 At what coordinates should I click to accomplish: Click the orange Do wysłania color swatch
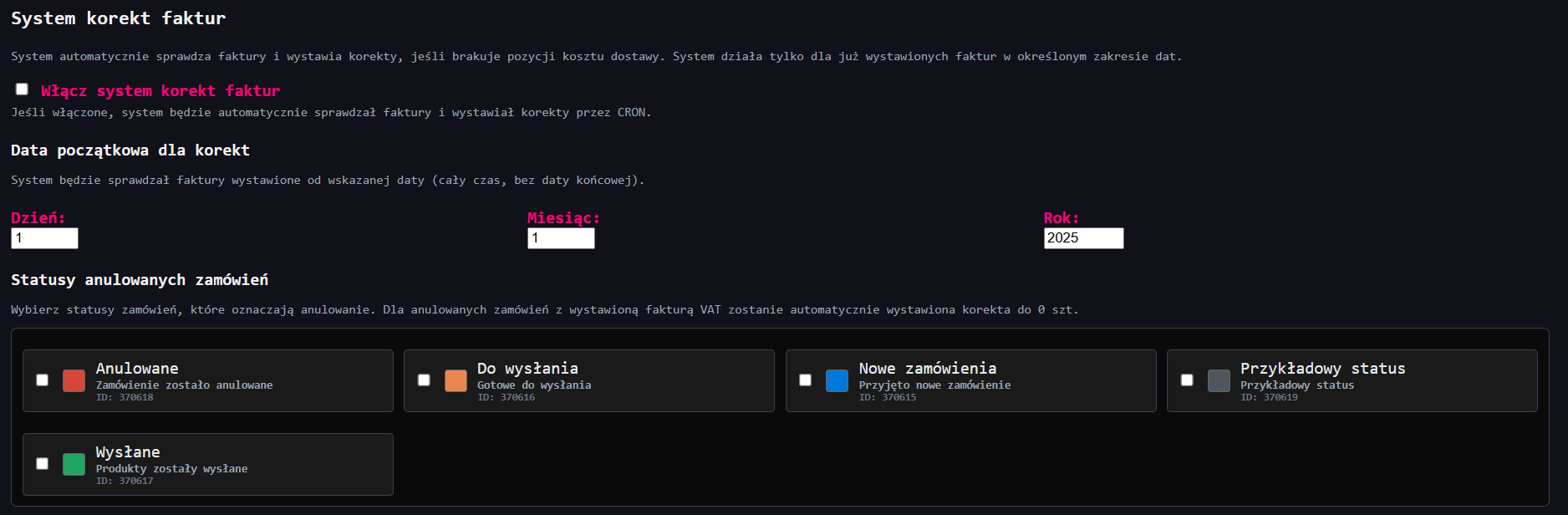[x=456, y=381]
